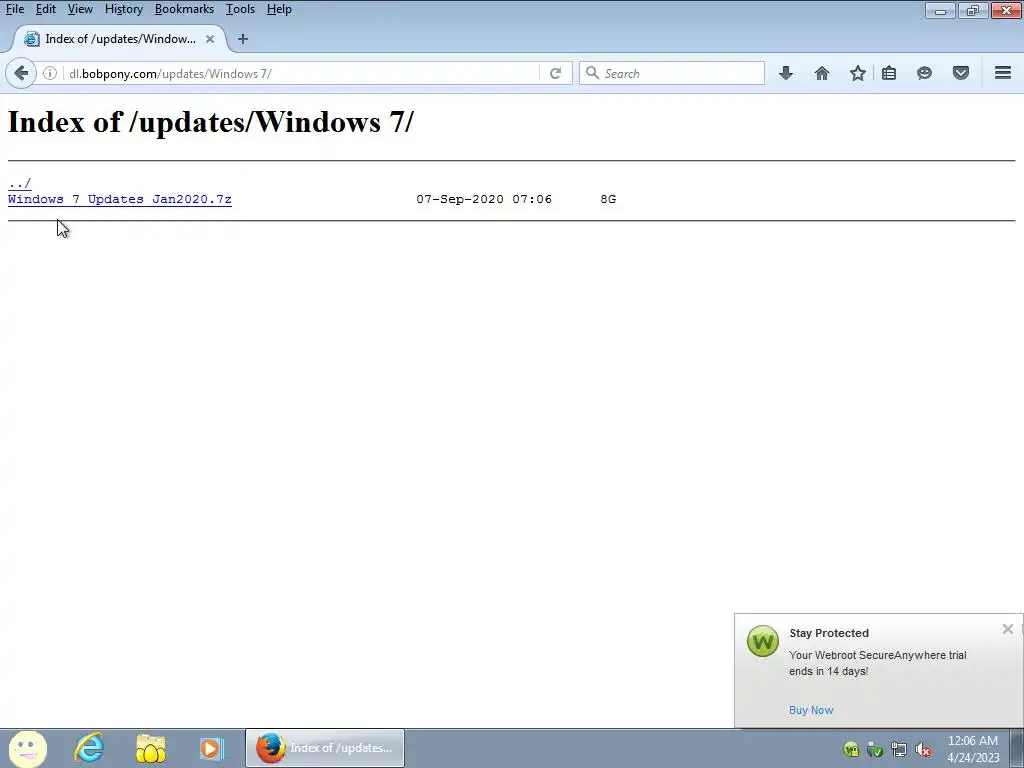The image size is (1024, 768).
Task: Show site information icon in address bar
Action: (x=50, y=73)
